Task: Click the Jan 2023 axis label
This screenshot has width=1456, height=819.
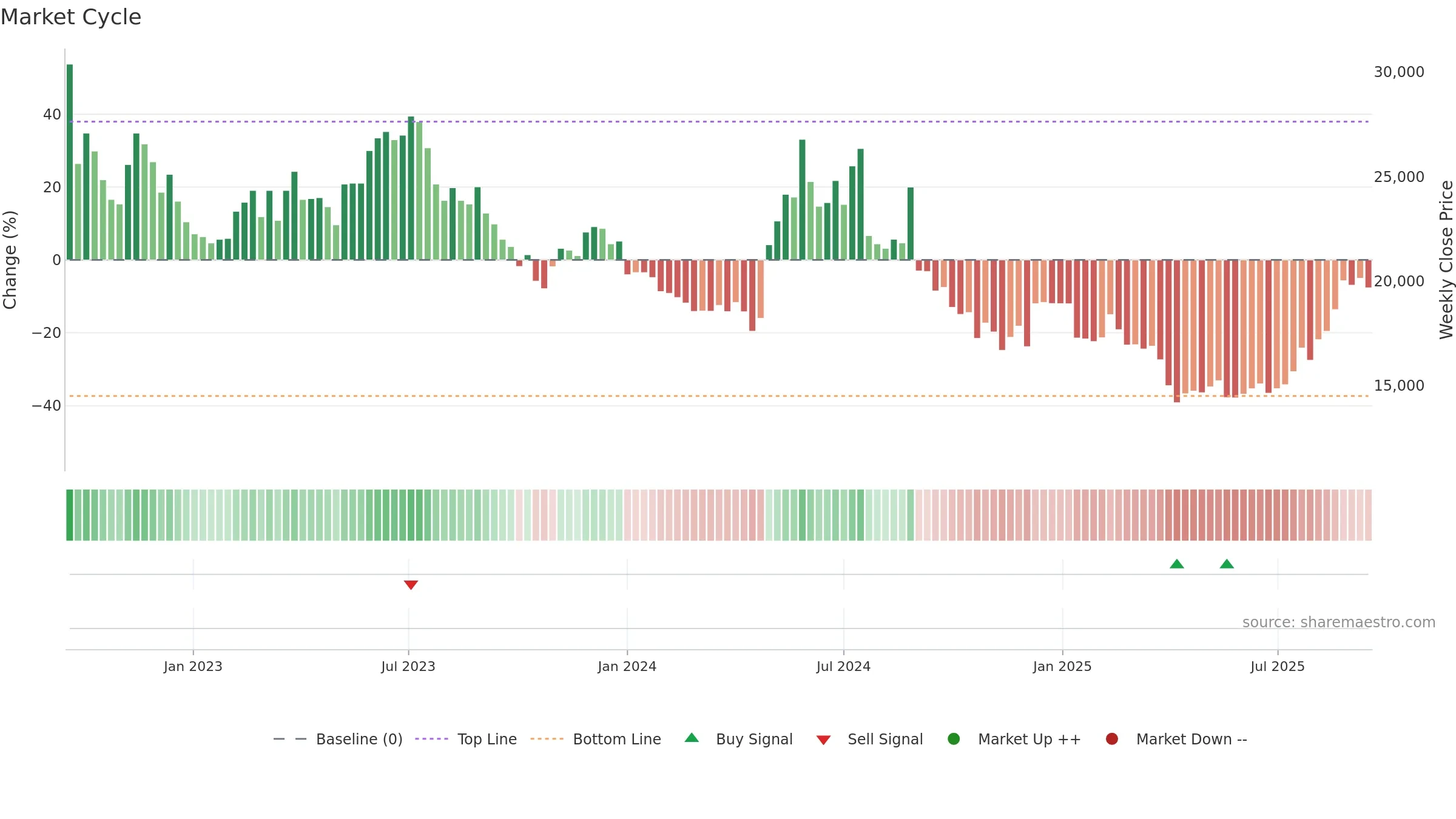Action: point(193,666)
